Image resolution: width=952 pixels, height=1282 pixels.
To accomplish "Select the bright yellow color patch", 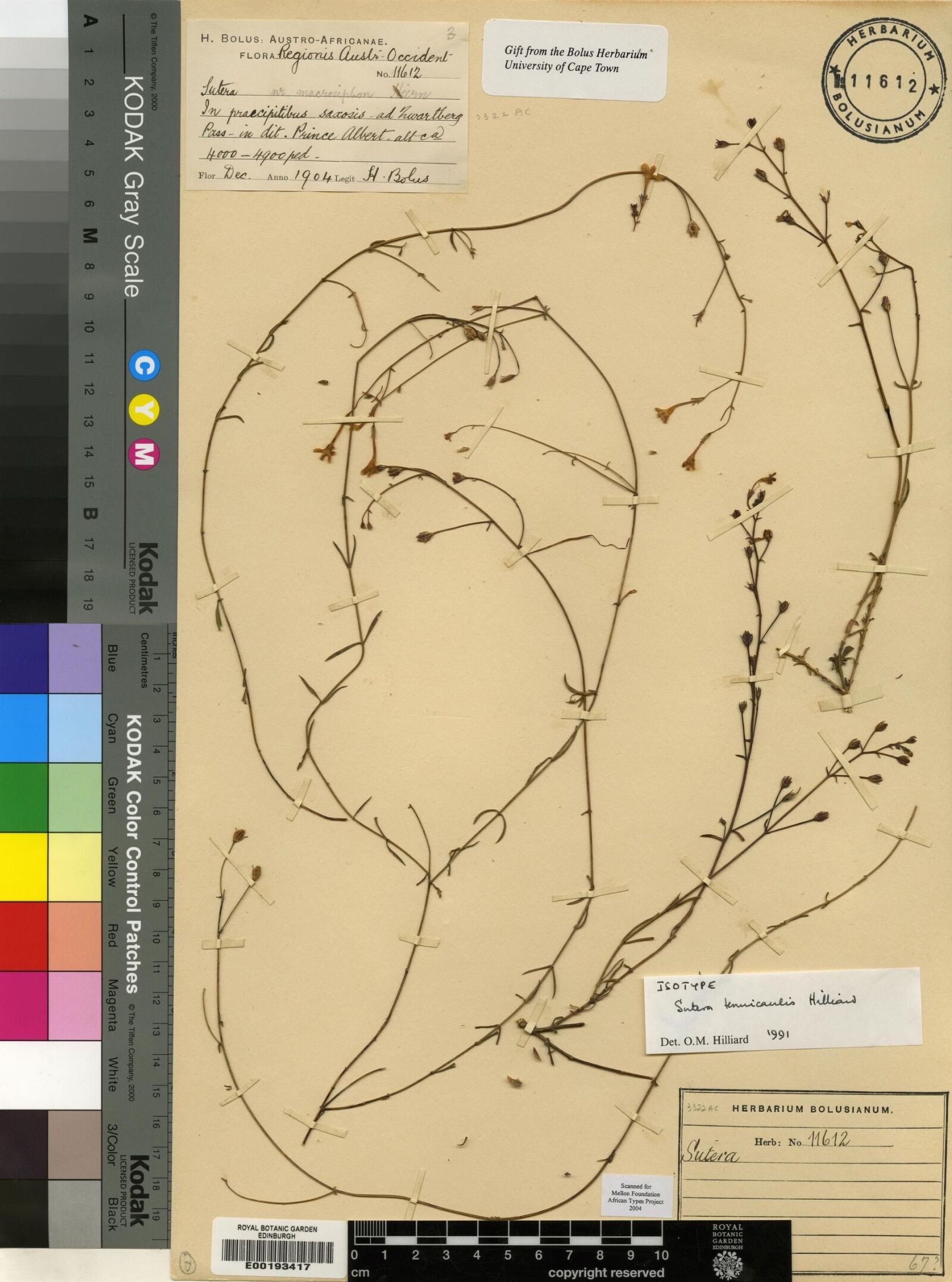I will click(x=24, y=867).
